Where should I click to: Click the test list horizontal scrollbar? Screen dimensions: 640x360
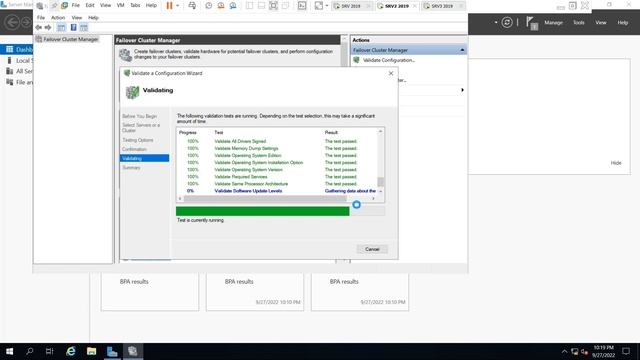265,198
